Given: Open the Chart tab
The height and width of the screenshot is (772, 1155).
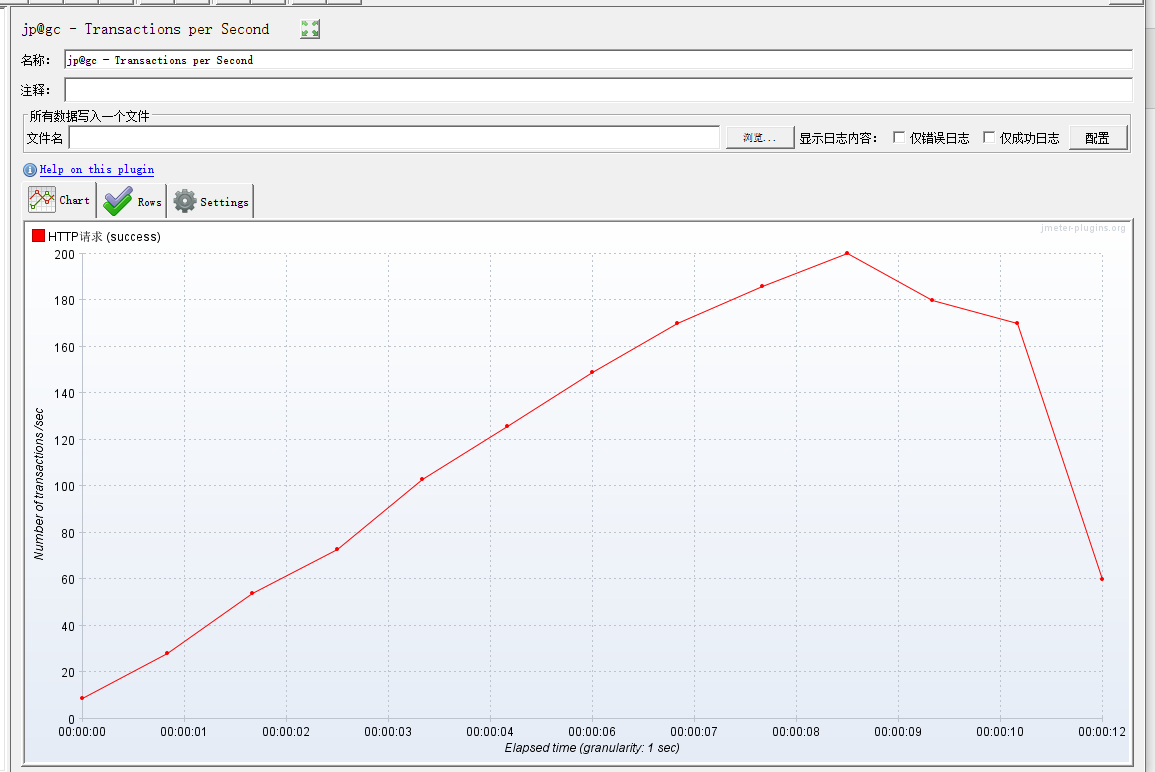Looking at the screenshot, I should click(x=61, y=200).
